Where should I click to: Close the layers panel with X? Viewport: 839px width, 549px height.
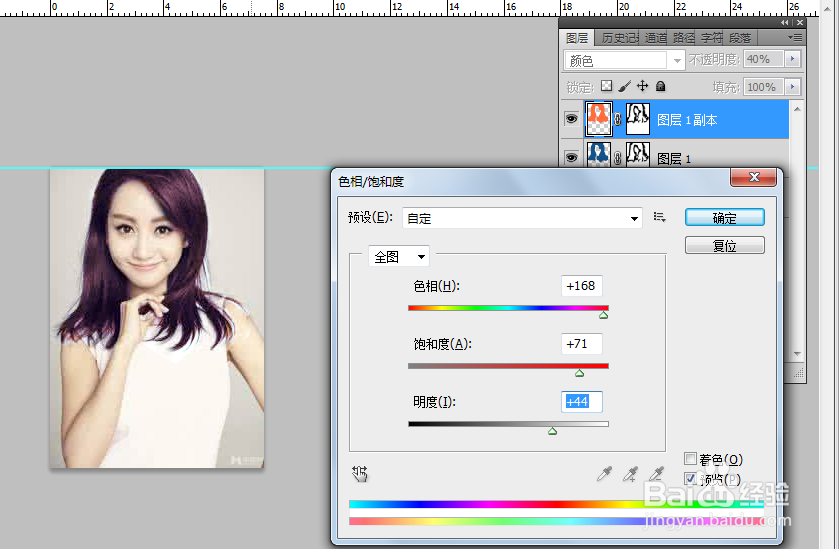800,22
